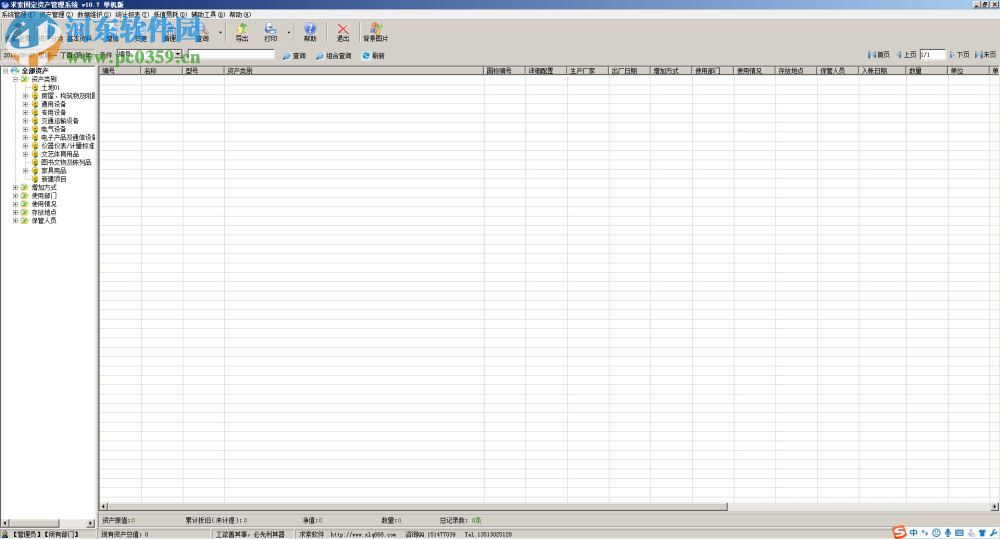
Task: Click the 存放地点 column header
Action: point(797,71)
